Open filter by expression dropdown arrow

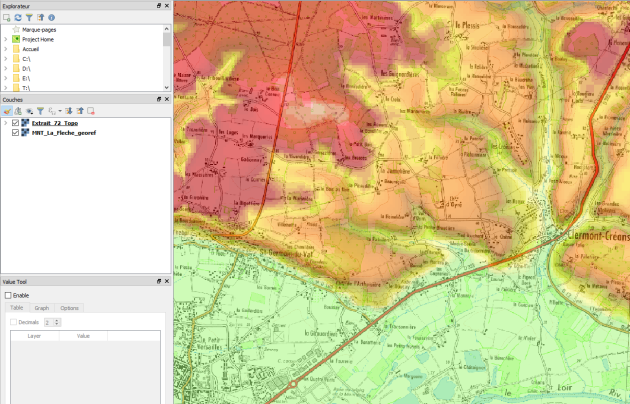(x=60, y=111)
